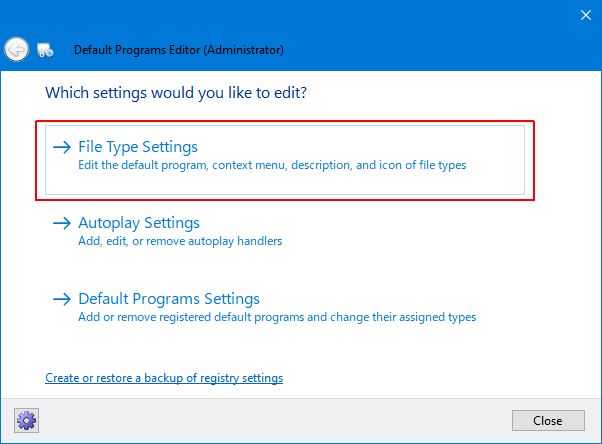Click the 'Which settings would you like to edit?' heading
Viewport: 602px width, 444px height.
(x=176, y=93)
